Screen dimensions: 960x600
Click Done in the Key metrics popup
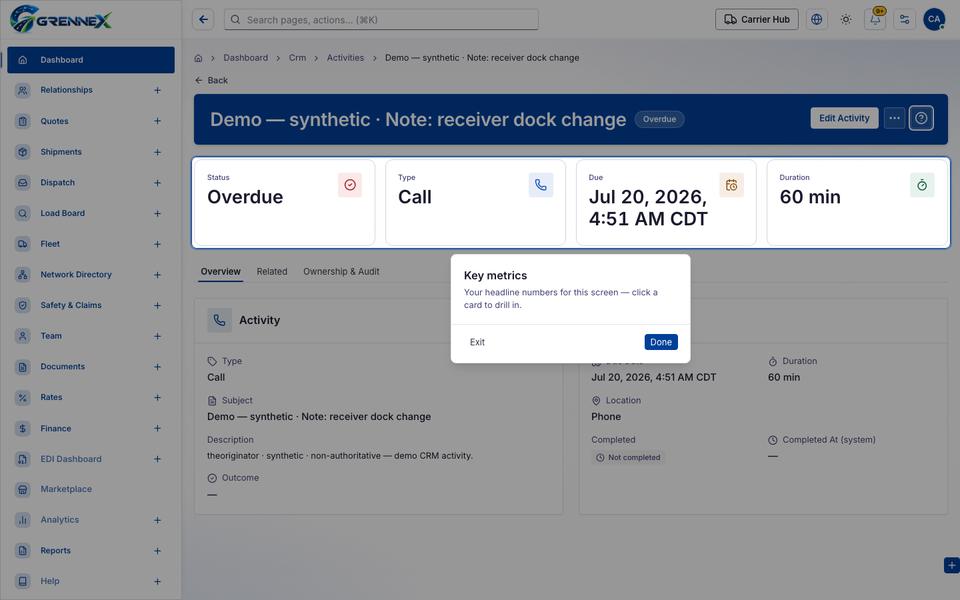(x=661, y=342)
